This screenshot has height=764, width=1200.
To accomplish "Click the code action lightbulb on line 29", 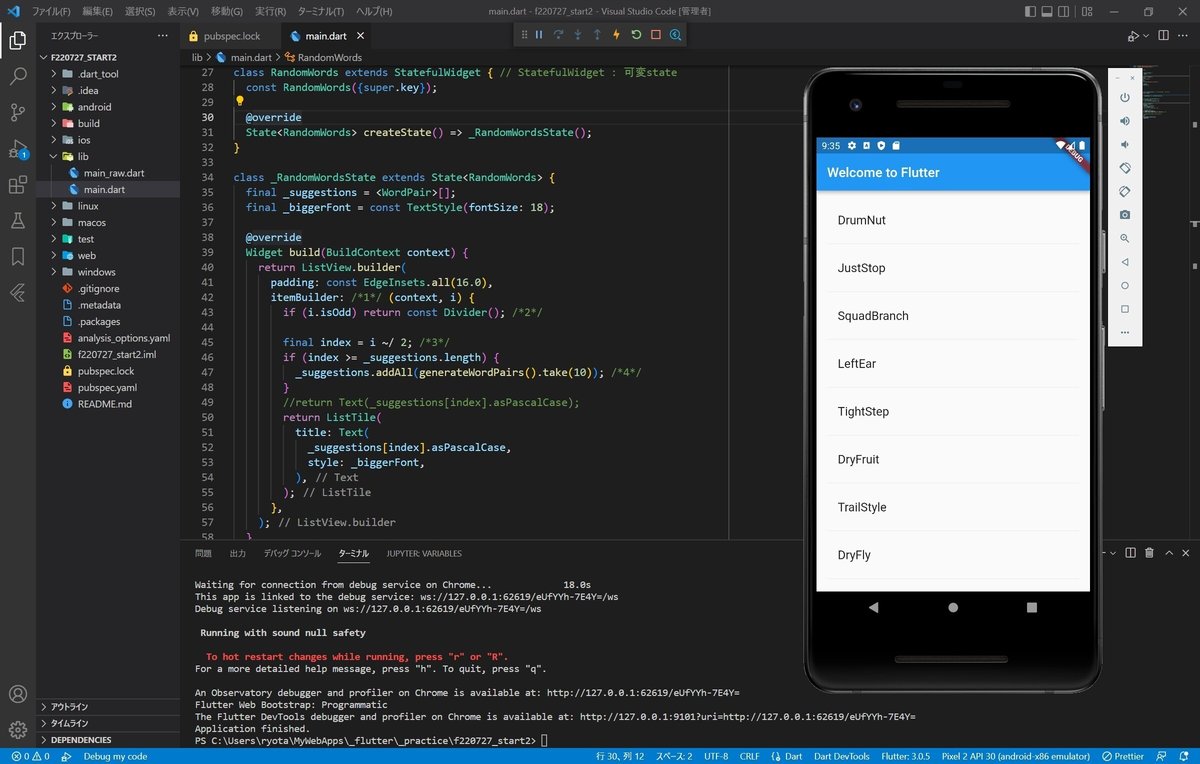I will pyautogui.click(x=240, y=101).
